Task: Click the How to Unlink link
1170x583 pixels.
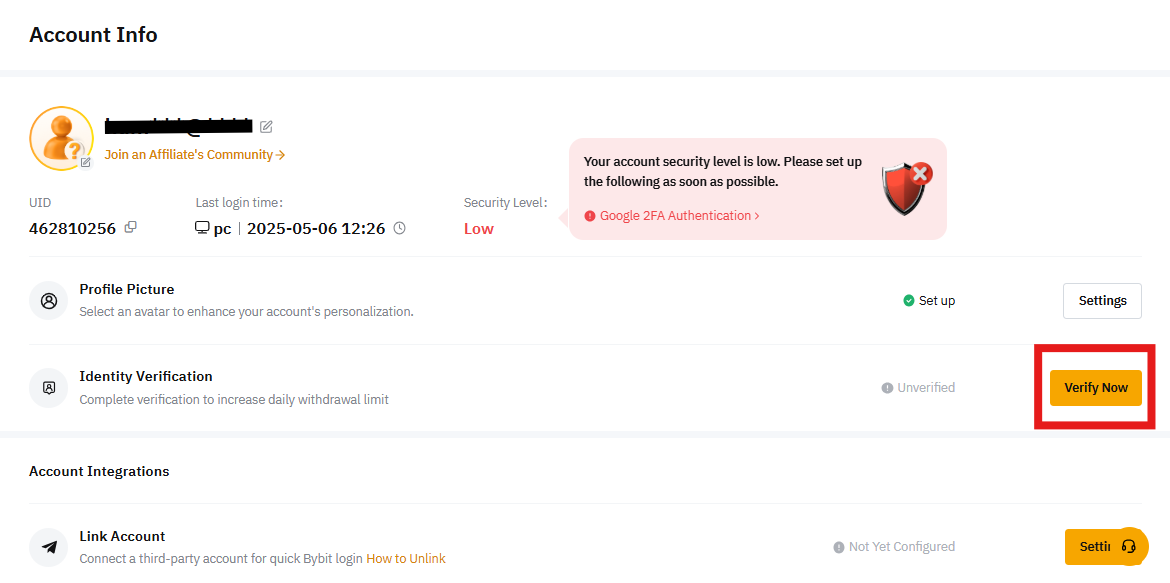Action: pos(406,559)
